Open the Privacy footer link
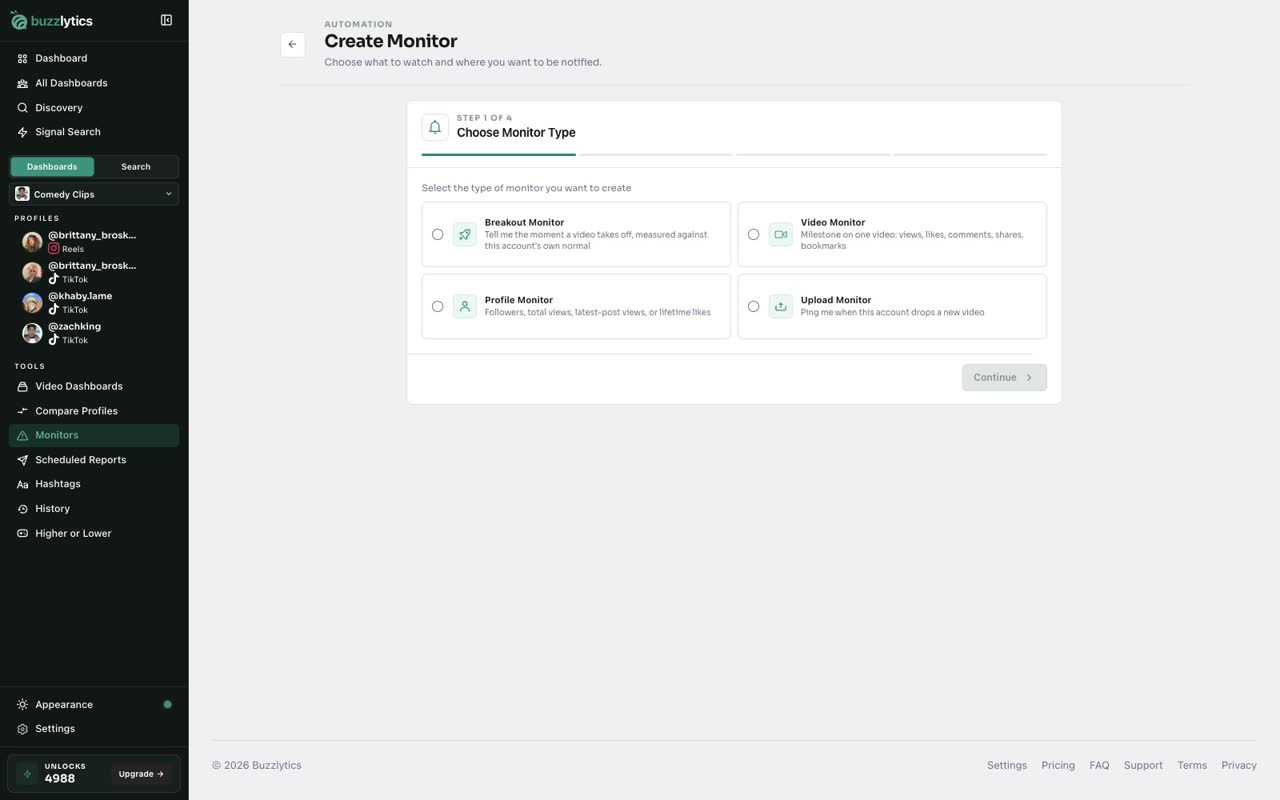Image resolution: width=1280 pixels, height=800 pixels. pos(1239,766)
